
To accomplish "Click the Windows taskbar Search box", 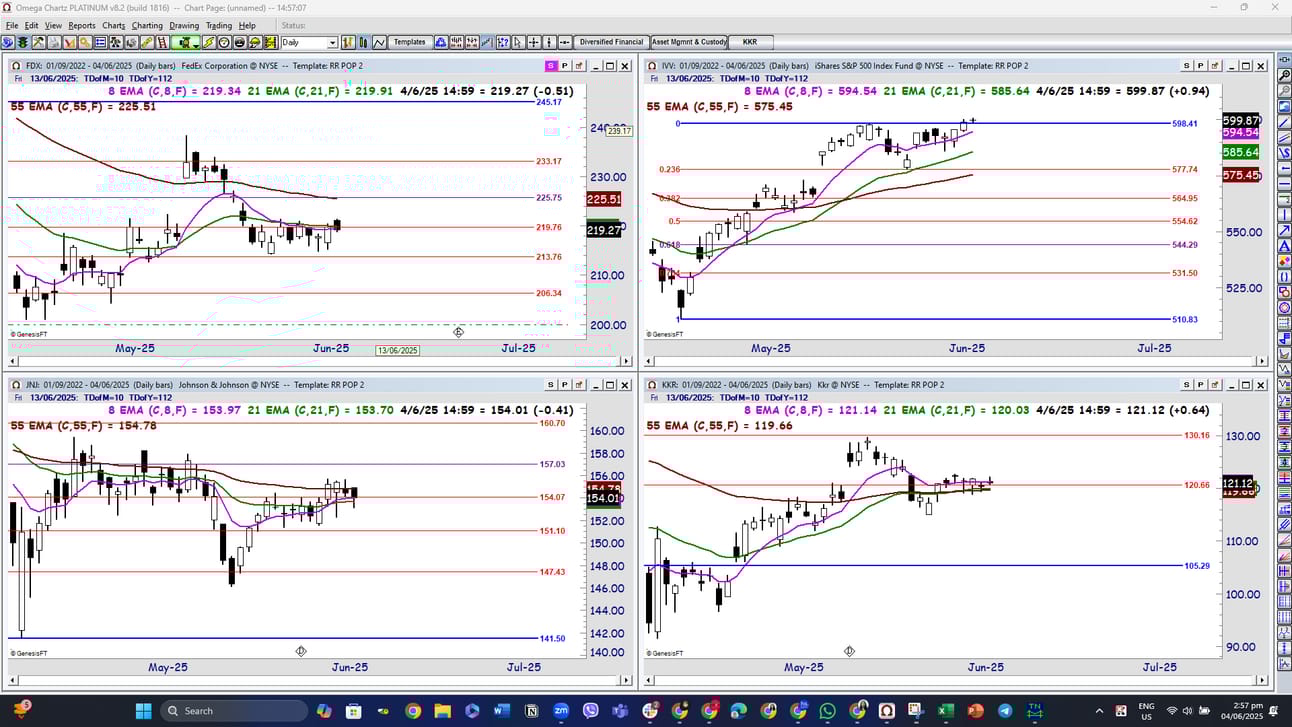I will coord(234,711).
